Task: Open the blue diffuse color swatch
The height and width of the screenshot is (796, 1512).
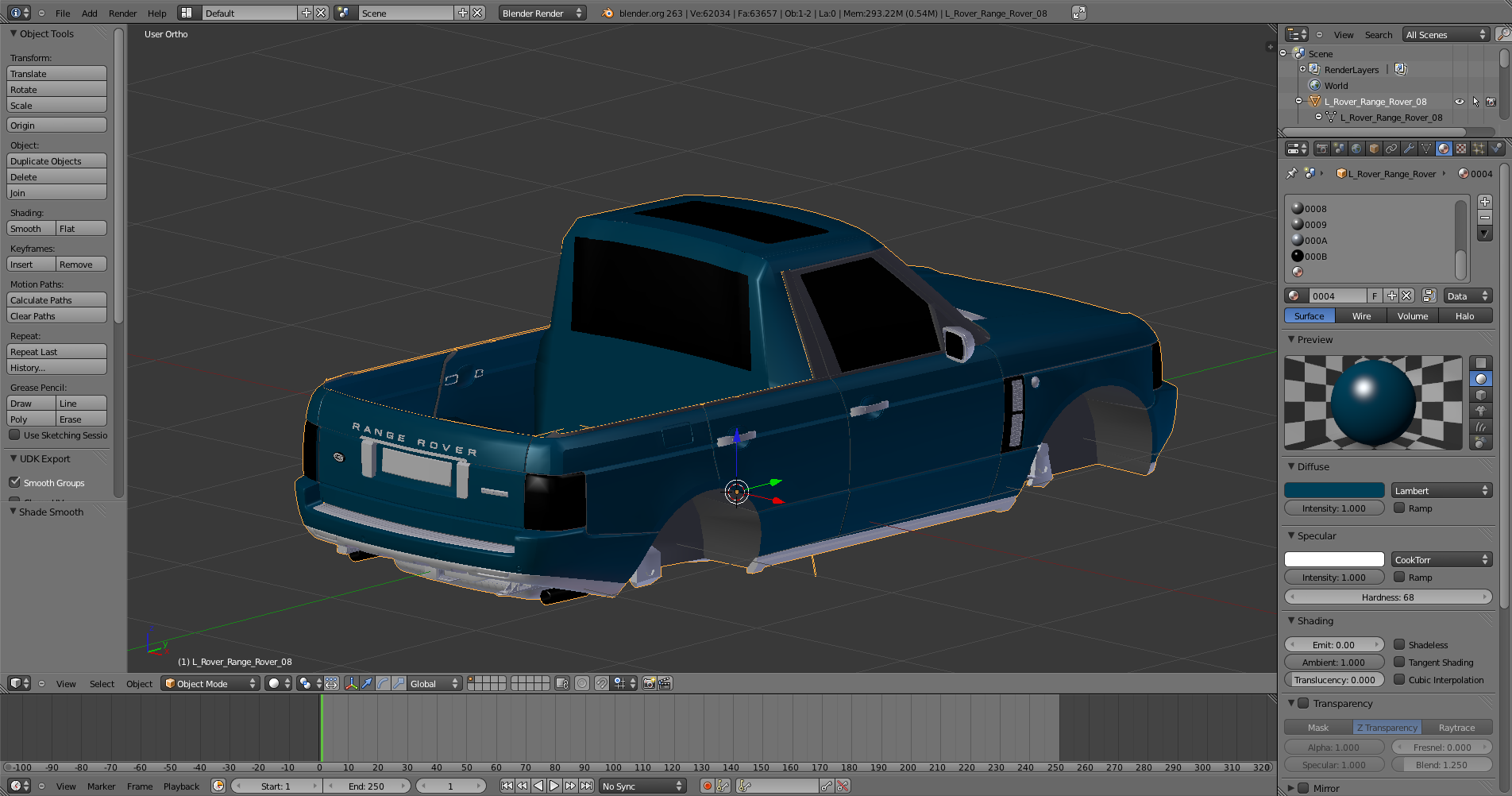Action: point(1334,490)
